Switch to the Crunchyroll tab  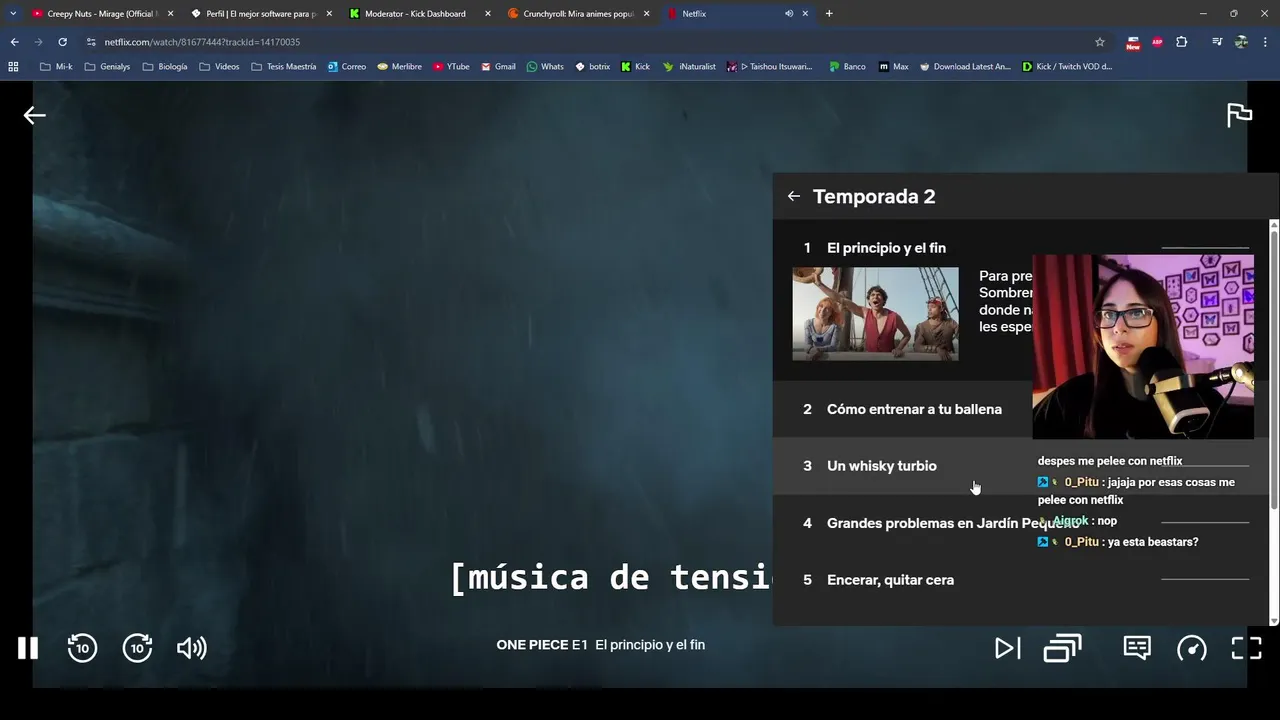click(578, 14)
